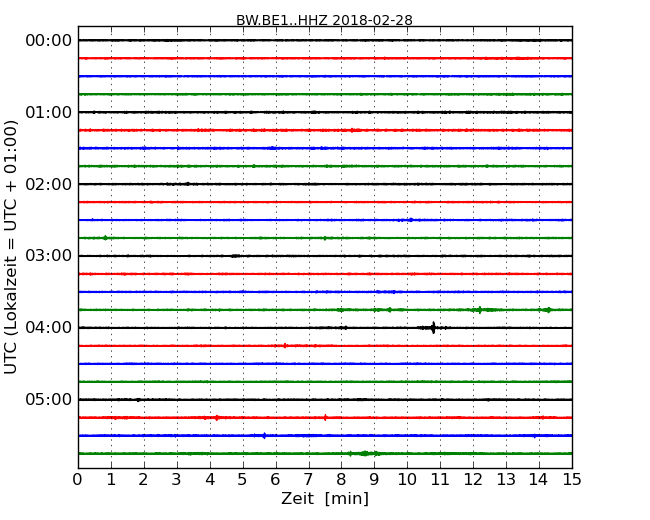This screenshot has width=650, height=520.
Task: Click x-axis tick label 1
Action: tap(111, 480)
